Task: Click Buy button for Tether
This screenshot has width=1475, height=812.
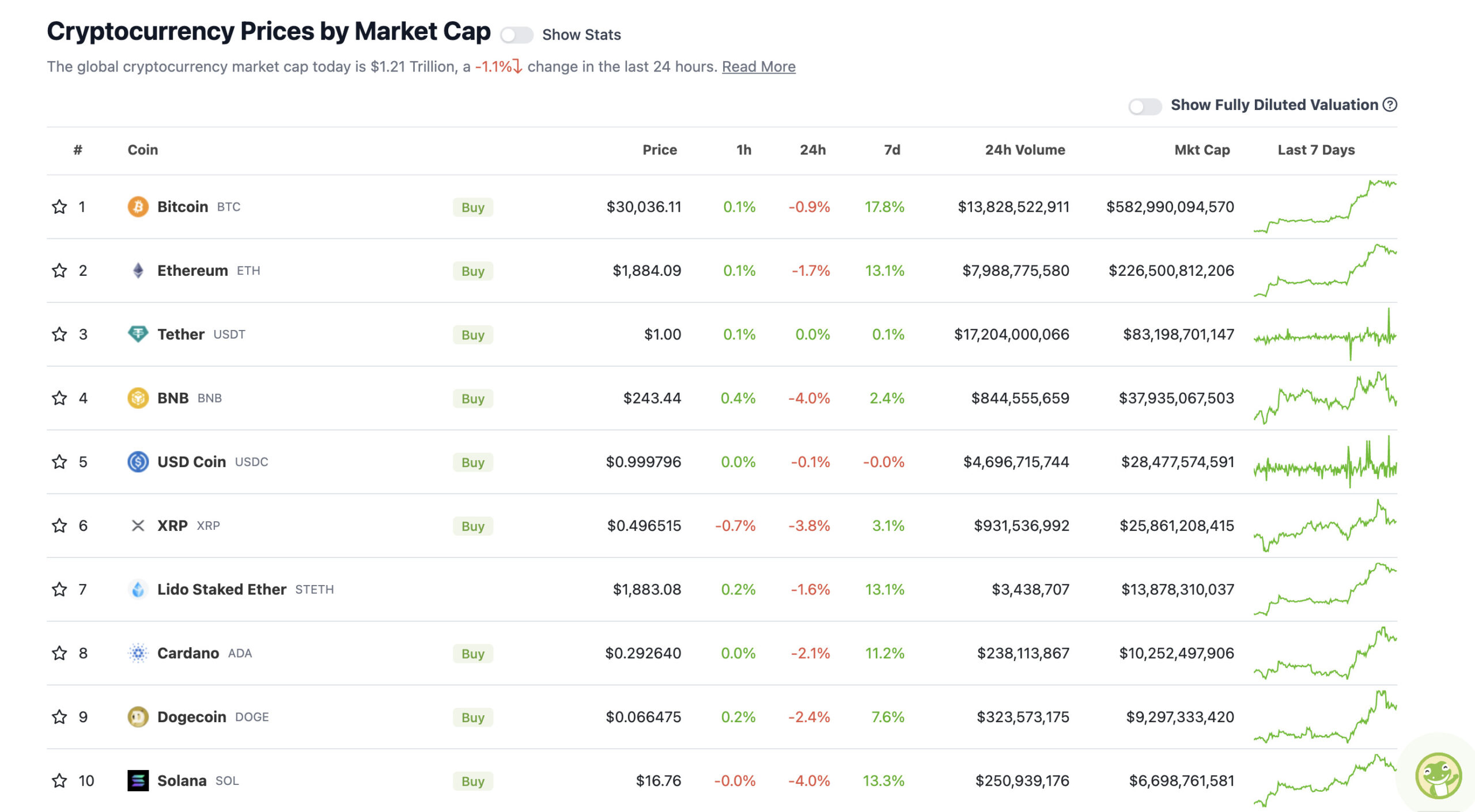Action: click(x=473, y=335)
